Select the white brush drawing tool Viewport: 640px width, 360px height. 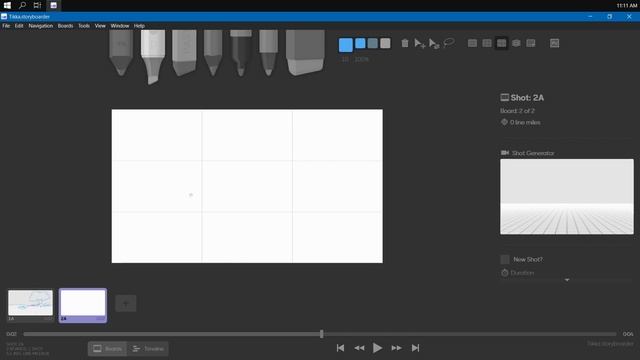153,57
